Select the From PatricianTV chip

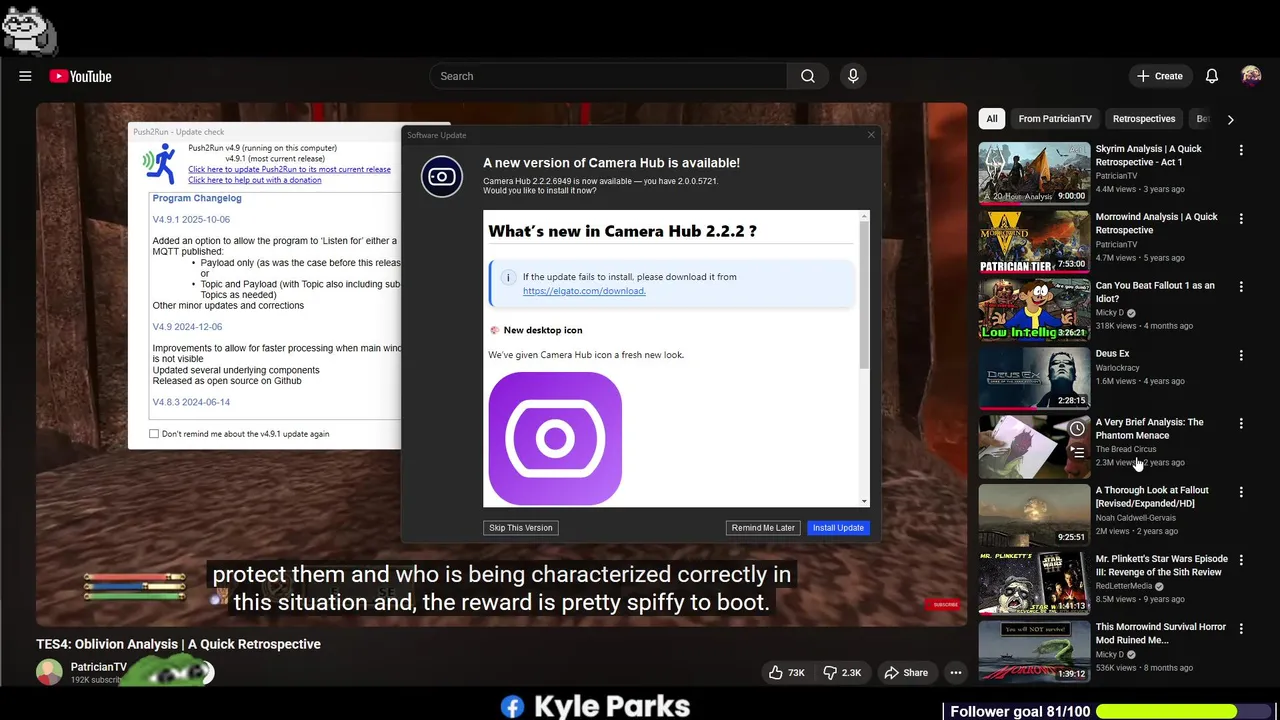1055,119
